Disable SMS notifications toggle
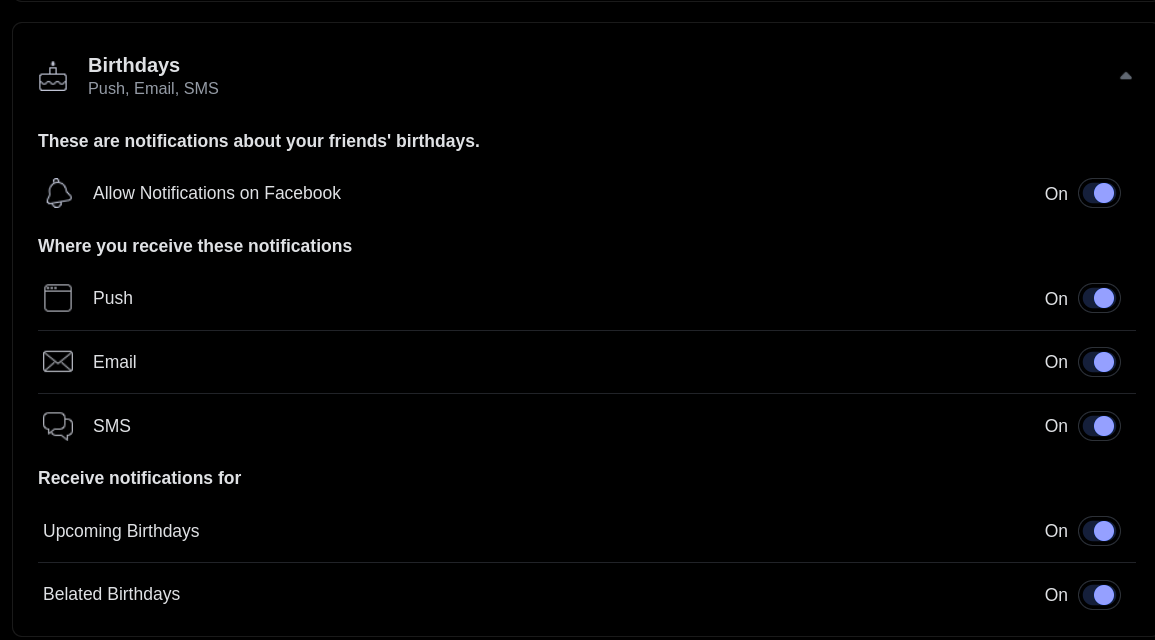The width and height of the screenshot is (1155, 640). tap(1099, 426)
